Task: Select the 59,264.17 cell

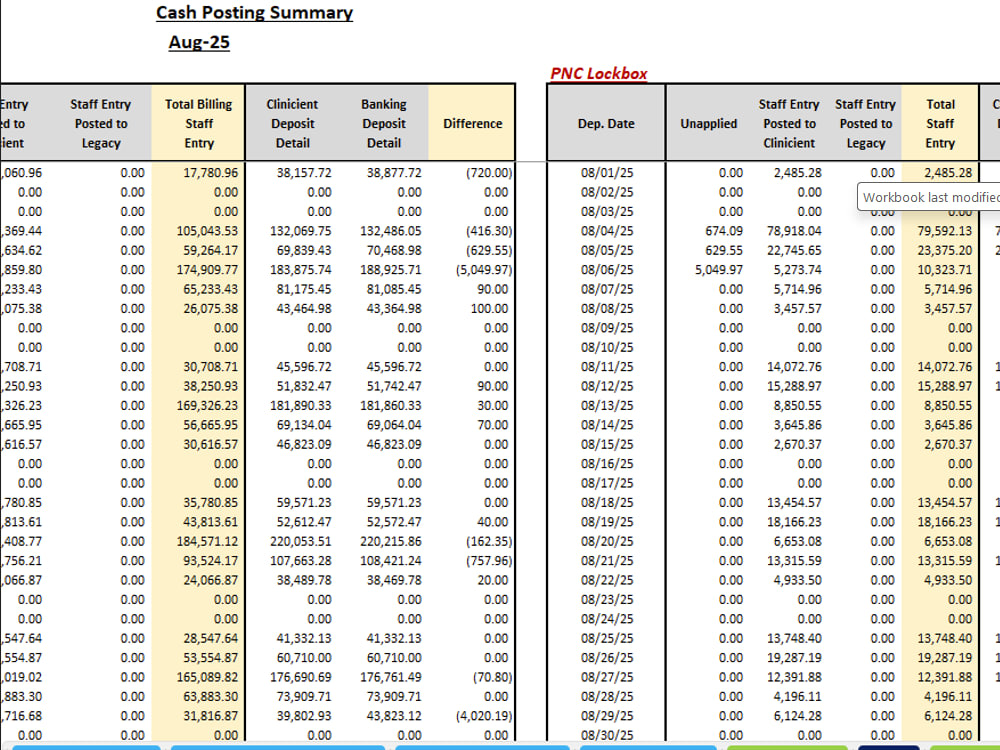Action: pyautogui.click(x=210, y=251)
